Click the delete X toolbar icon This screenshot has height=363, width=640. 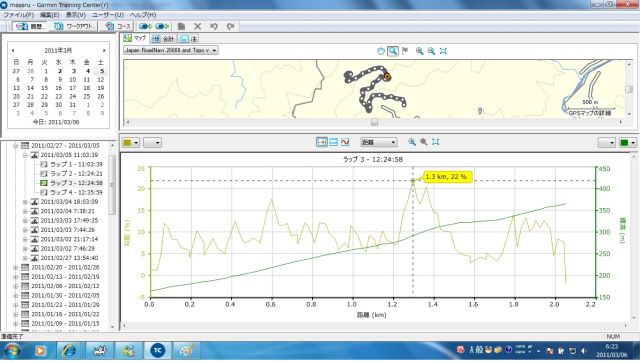[x=198, y=26]
